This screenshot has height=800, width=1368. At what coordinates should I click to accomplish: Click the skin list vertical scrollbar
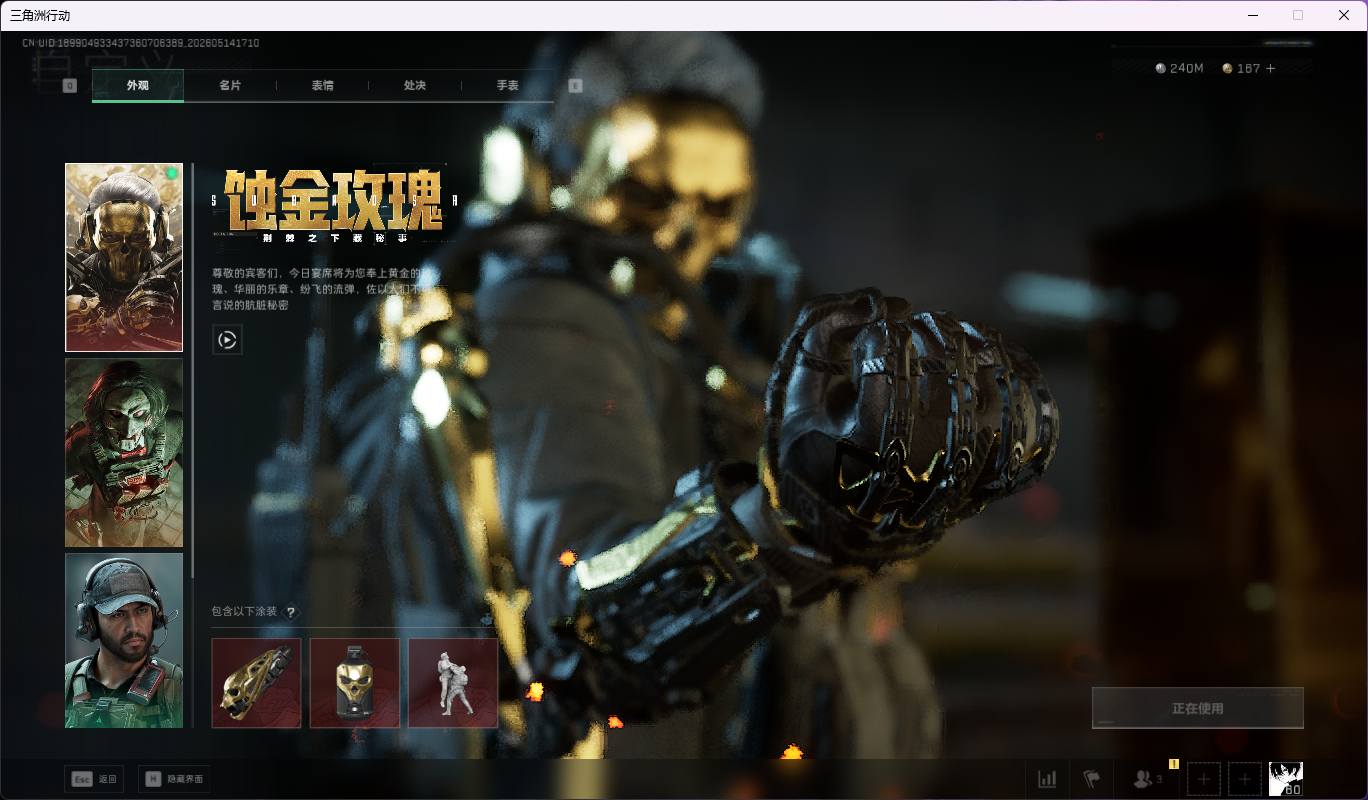[192, 370]
